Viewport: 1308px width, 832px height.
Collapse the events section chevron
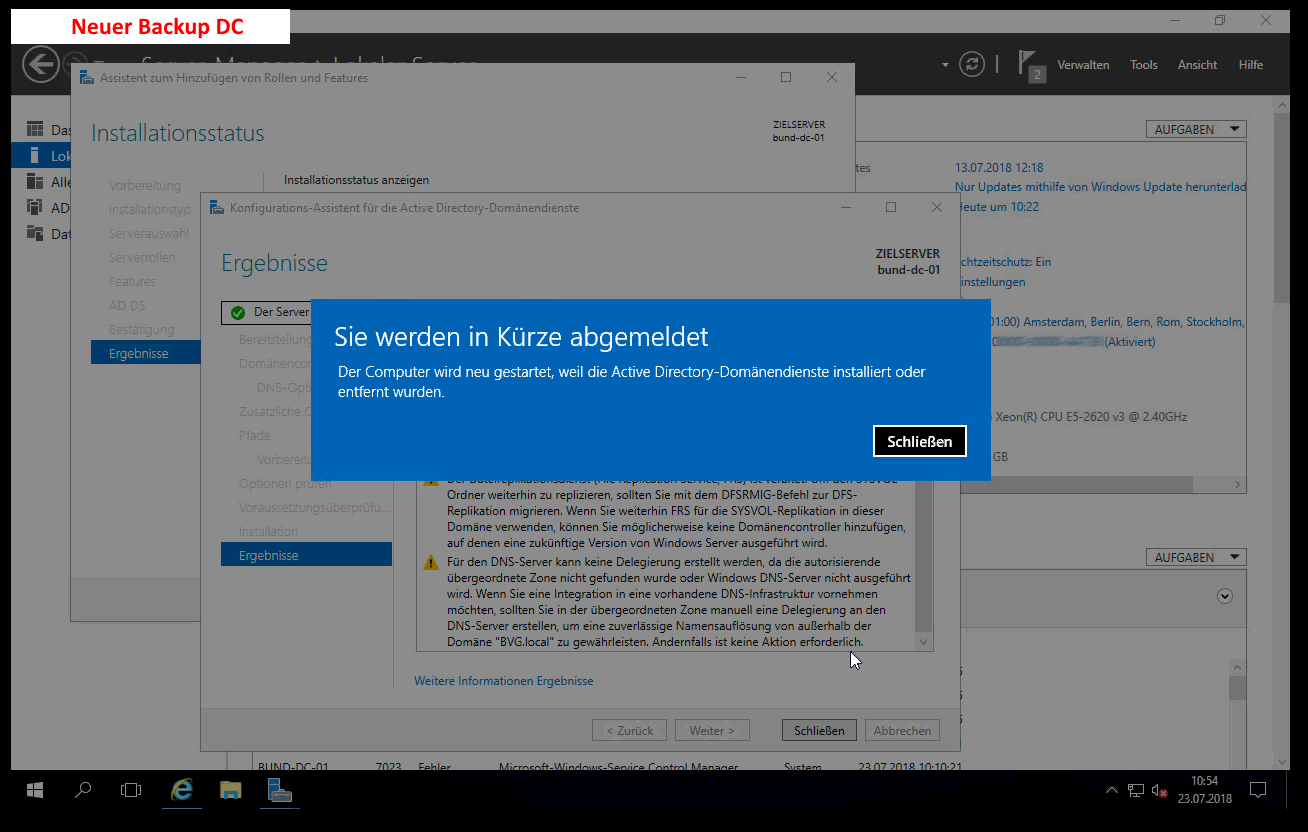pos(1225,596)
